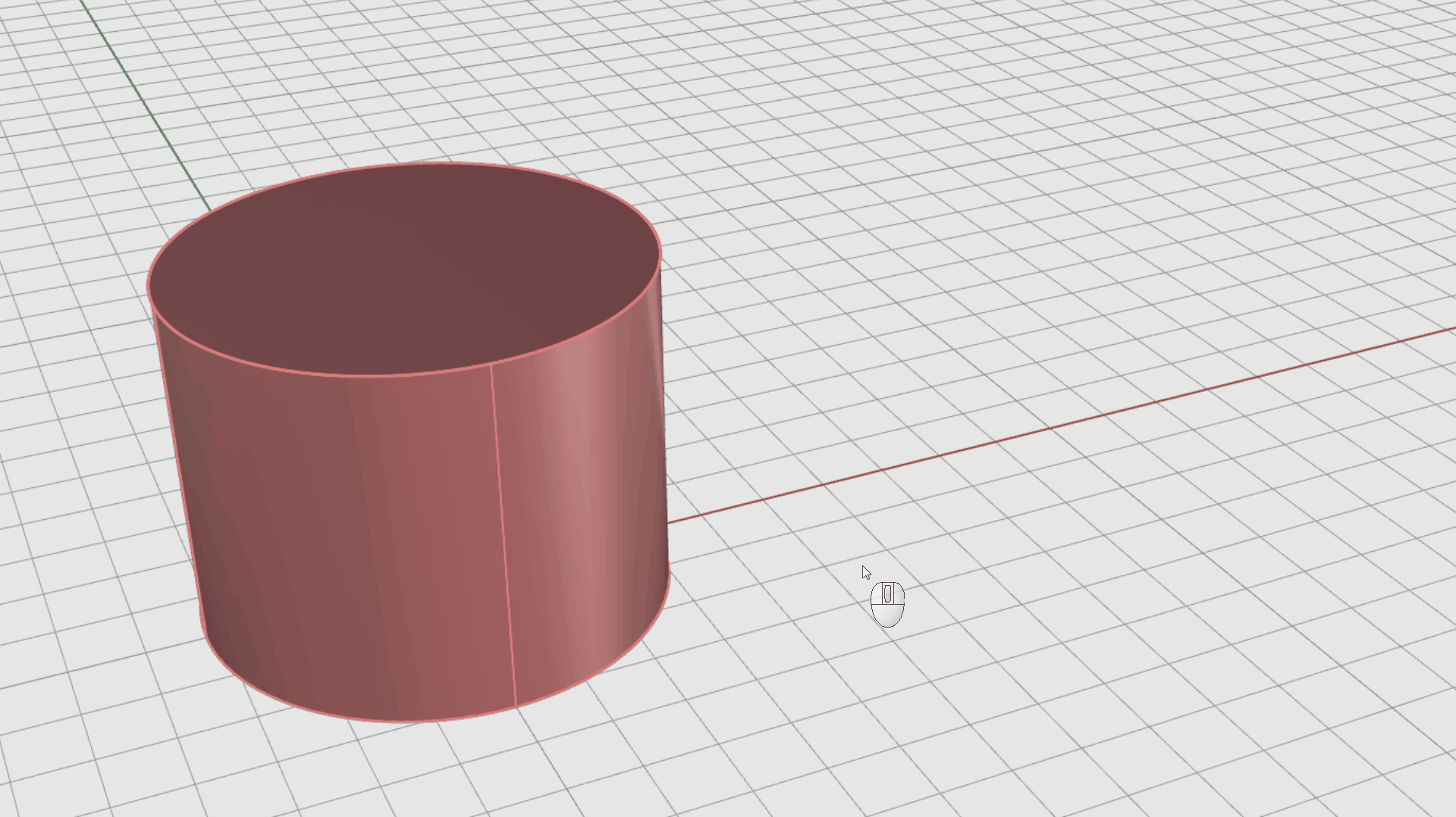1456x817 pixels.
Task: Click the arrow cursor above the mouse icon
Action: pyautogui.click(x=865, y=572)
